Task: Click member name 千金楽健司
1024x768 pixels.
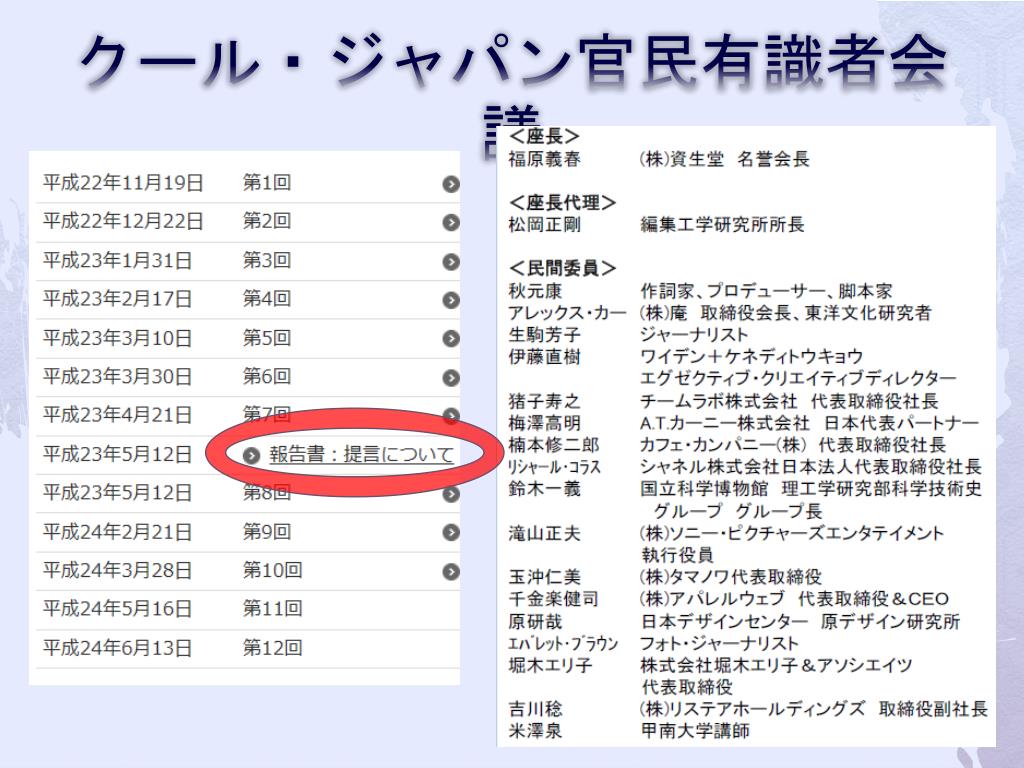Action: [553, 599]
